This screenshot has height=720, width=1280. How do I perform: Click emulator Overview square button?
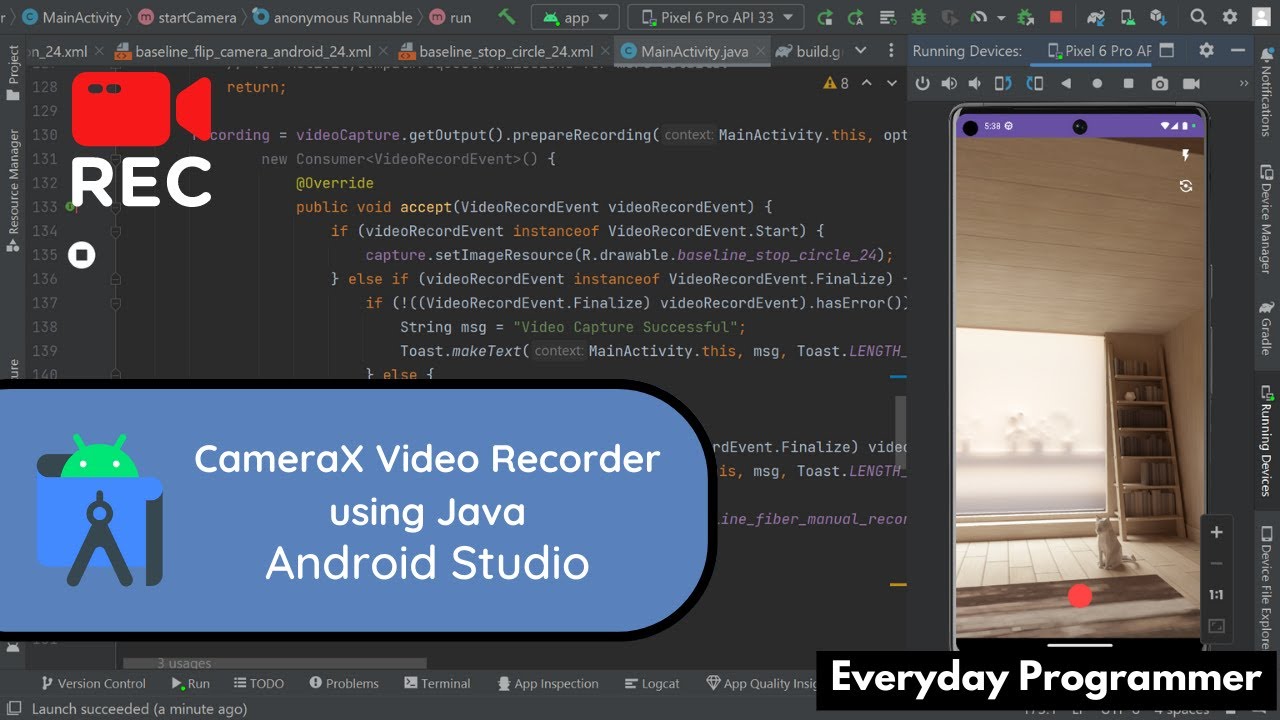(x=1128, y=84)
